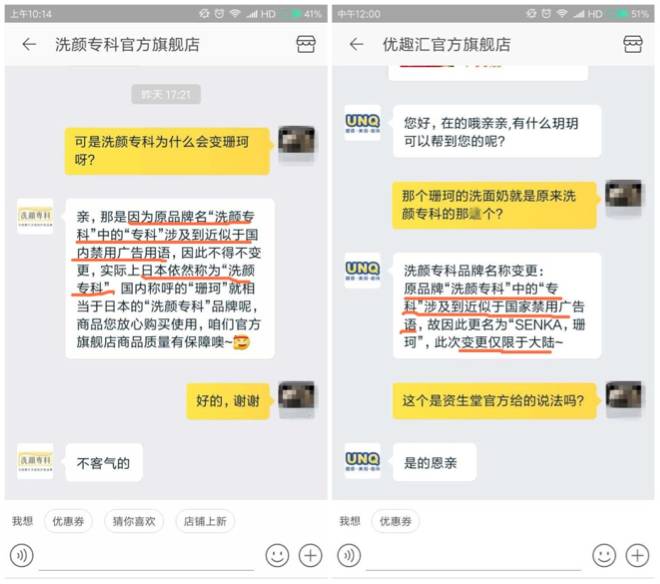Select 优惠券 chip in left chat
Image resolution: width=660 pixels, height=584 pixels.
click(x=68, y=521)
